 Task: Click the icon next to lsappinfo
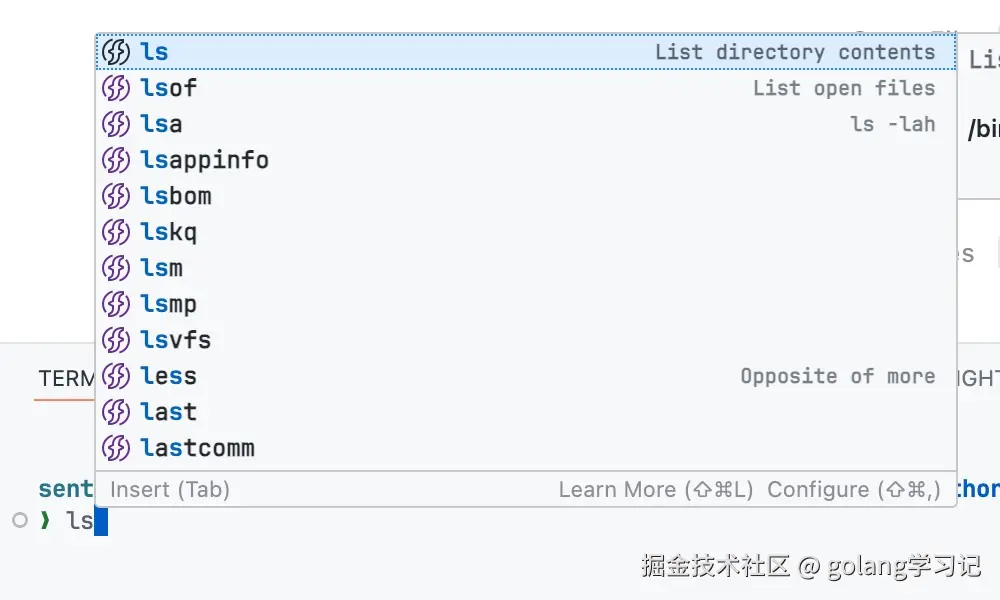point(116,160)
